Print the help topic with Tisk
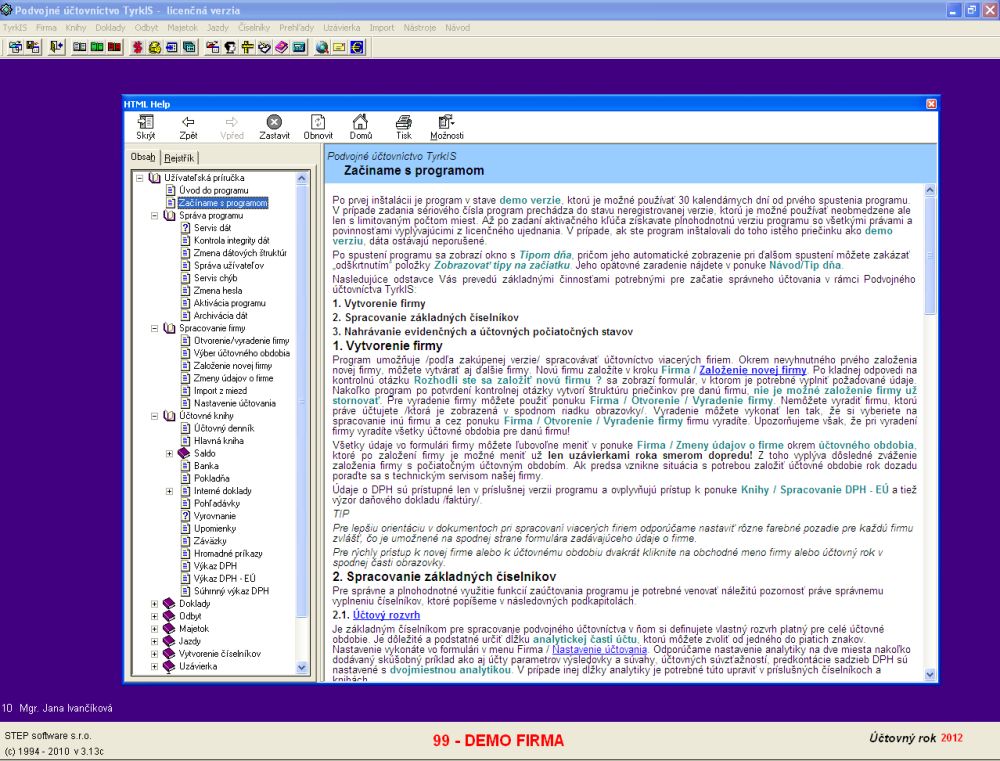This screenshot has width=1000, height=761. click(x=404, y=127)
